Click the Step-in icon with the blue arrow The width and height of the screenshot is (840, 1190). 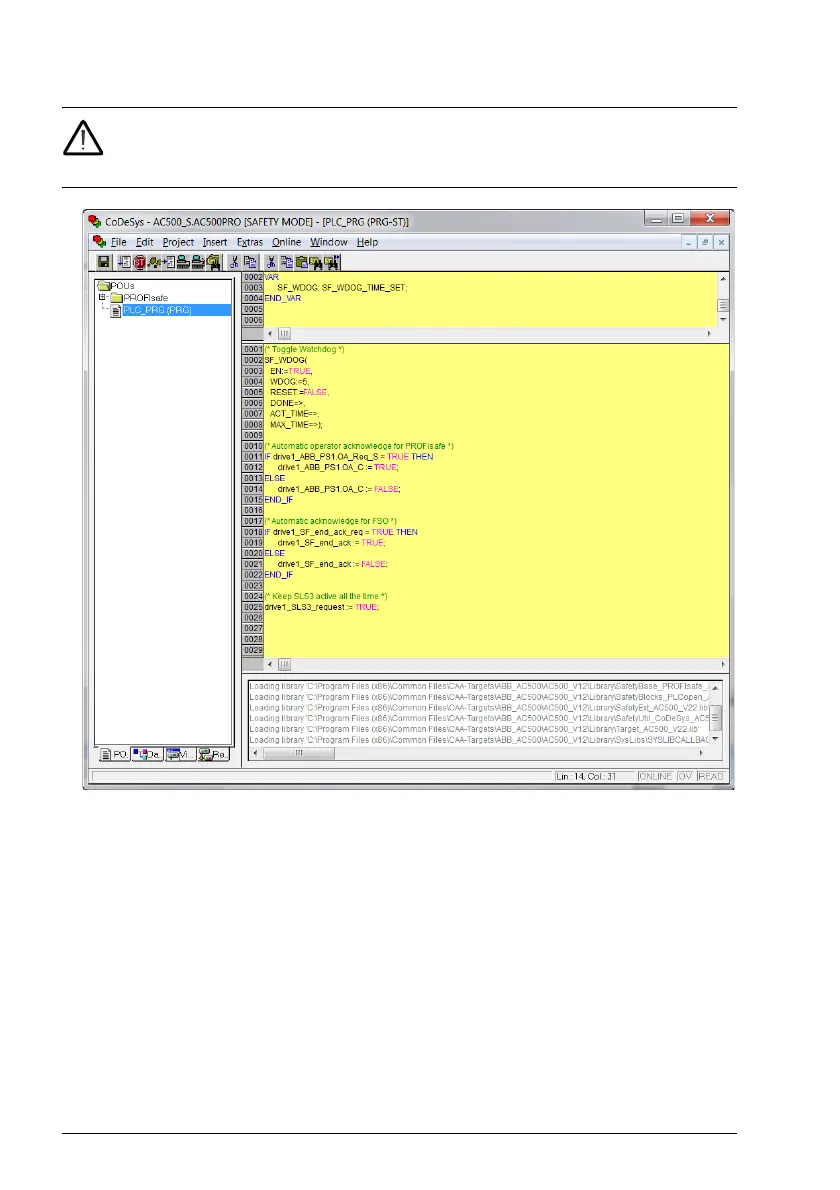(x=168, y=262)
